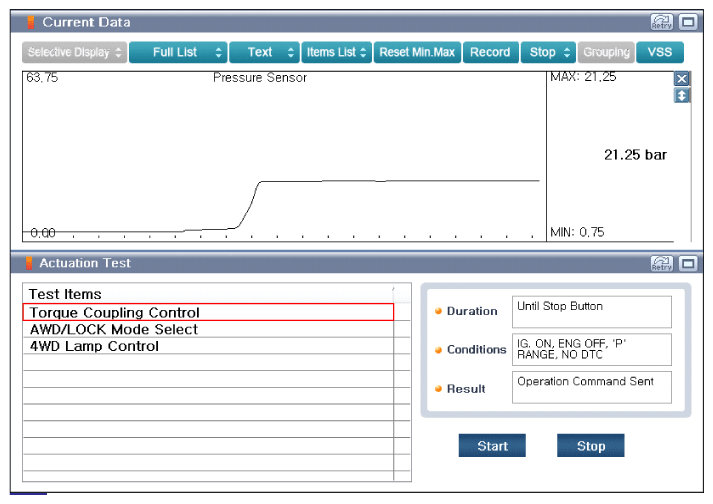Click the Retry icon in Actuation Test header
Viewport: 713px width, 504px height.
662,263
